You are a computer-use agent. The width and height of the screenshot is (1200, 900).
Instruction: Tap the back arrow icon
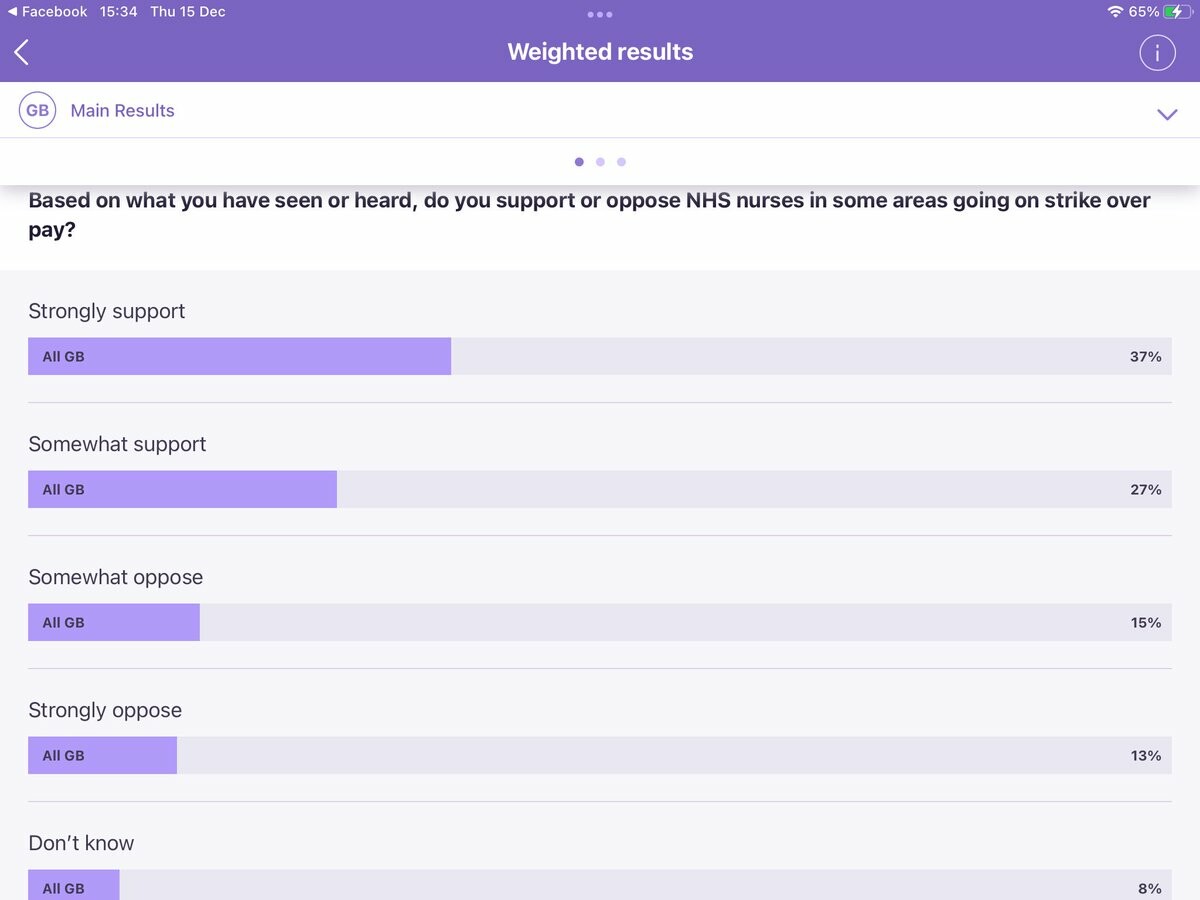click(22, 52)
